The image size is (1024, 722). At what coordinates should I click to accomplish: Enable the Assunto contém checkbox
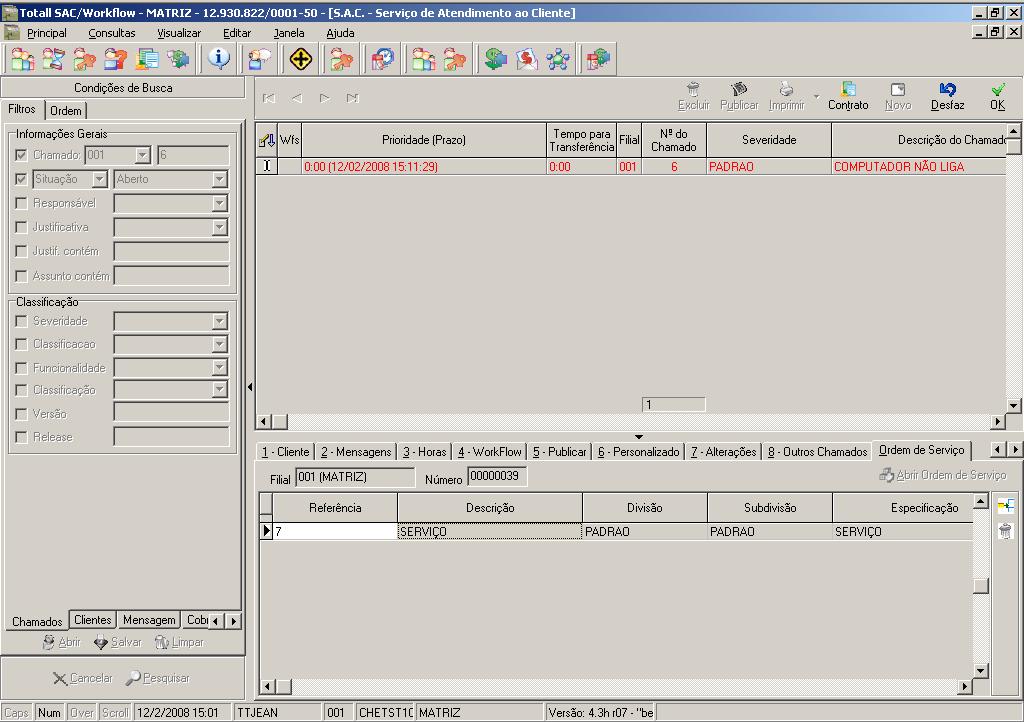pos(21,275)
